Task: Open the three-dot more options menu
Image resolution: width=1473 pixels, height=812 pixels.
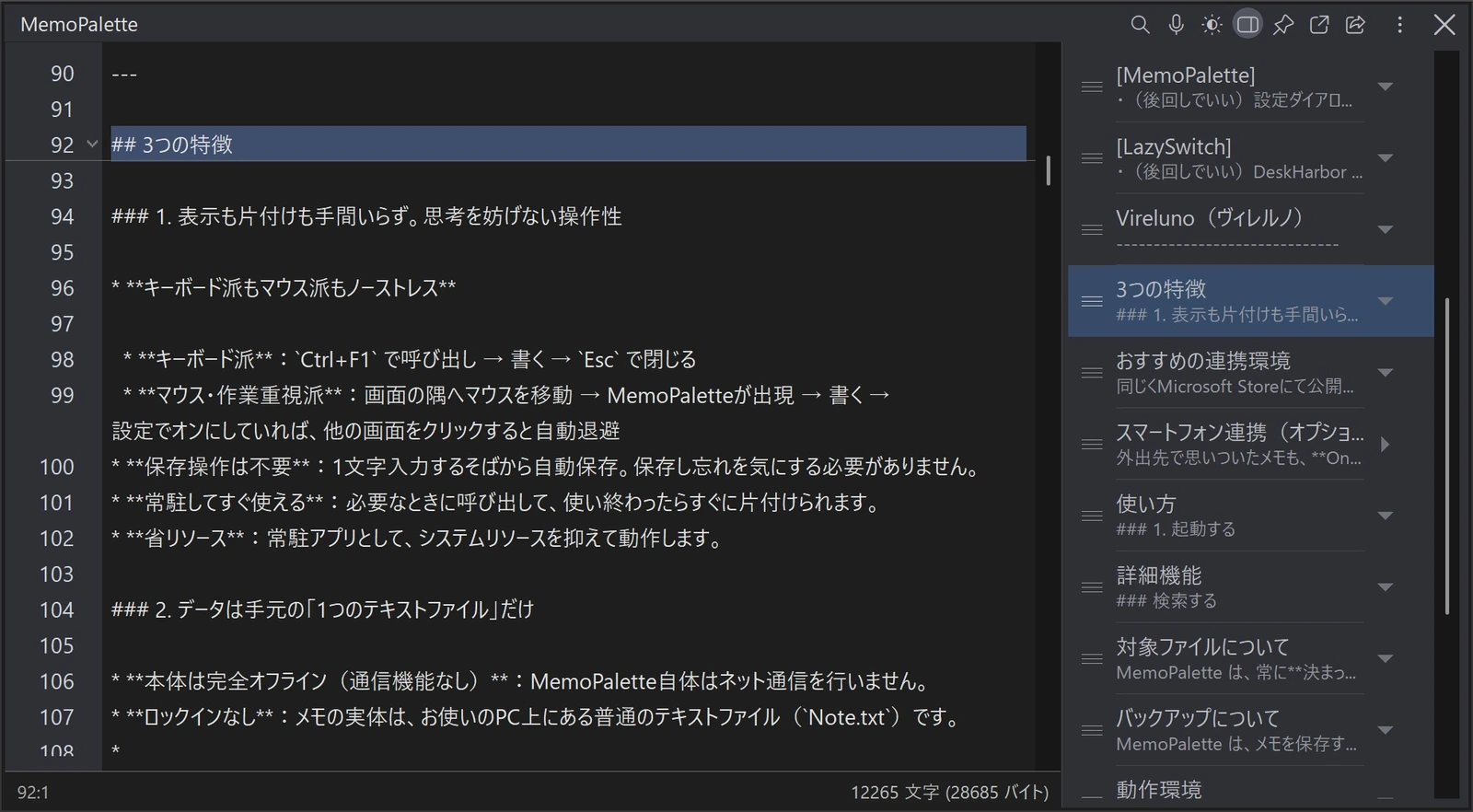Action: point(1399,25)
